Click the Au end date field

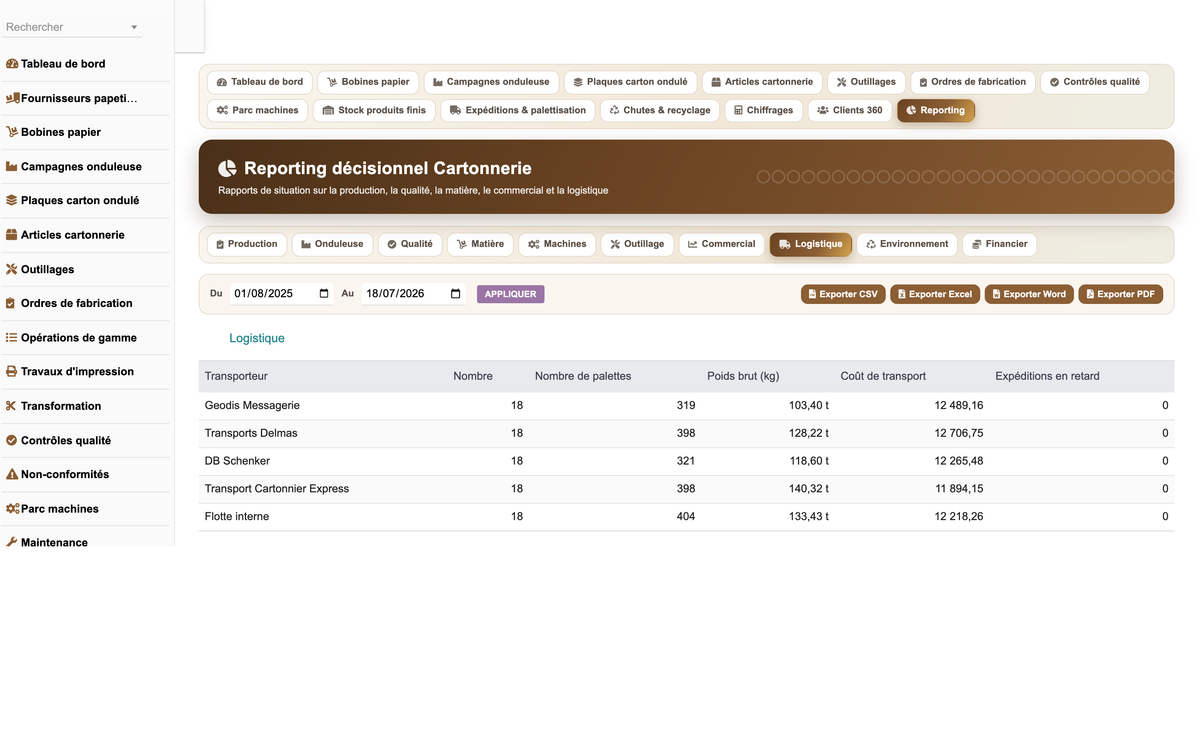[413, 294]
